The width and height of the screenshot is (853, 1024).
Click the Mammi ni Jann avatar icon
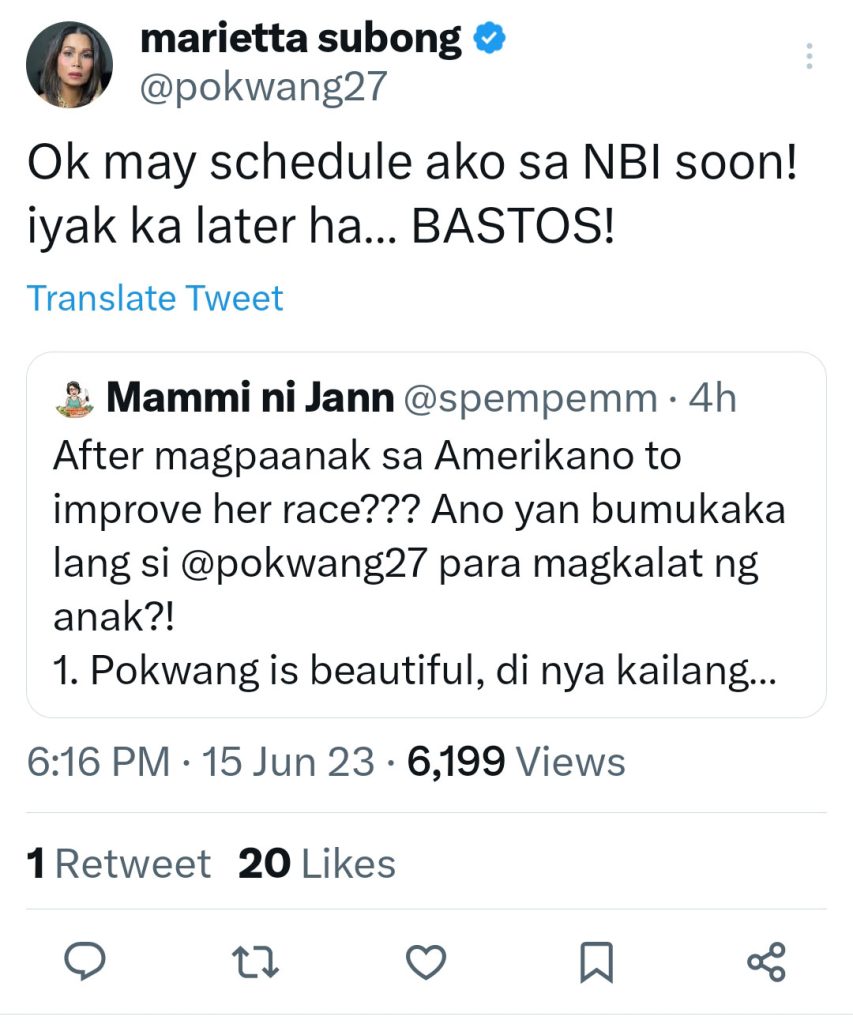point(74,399)
